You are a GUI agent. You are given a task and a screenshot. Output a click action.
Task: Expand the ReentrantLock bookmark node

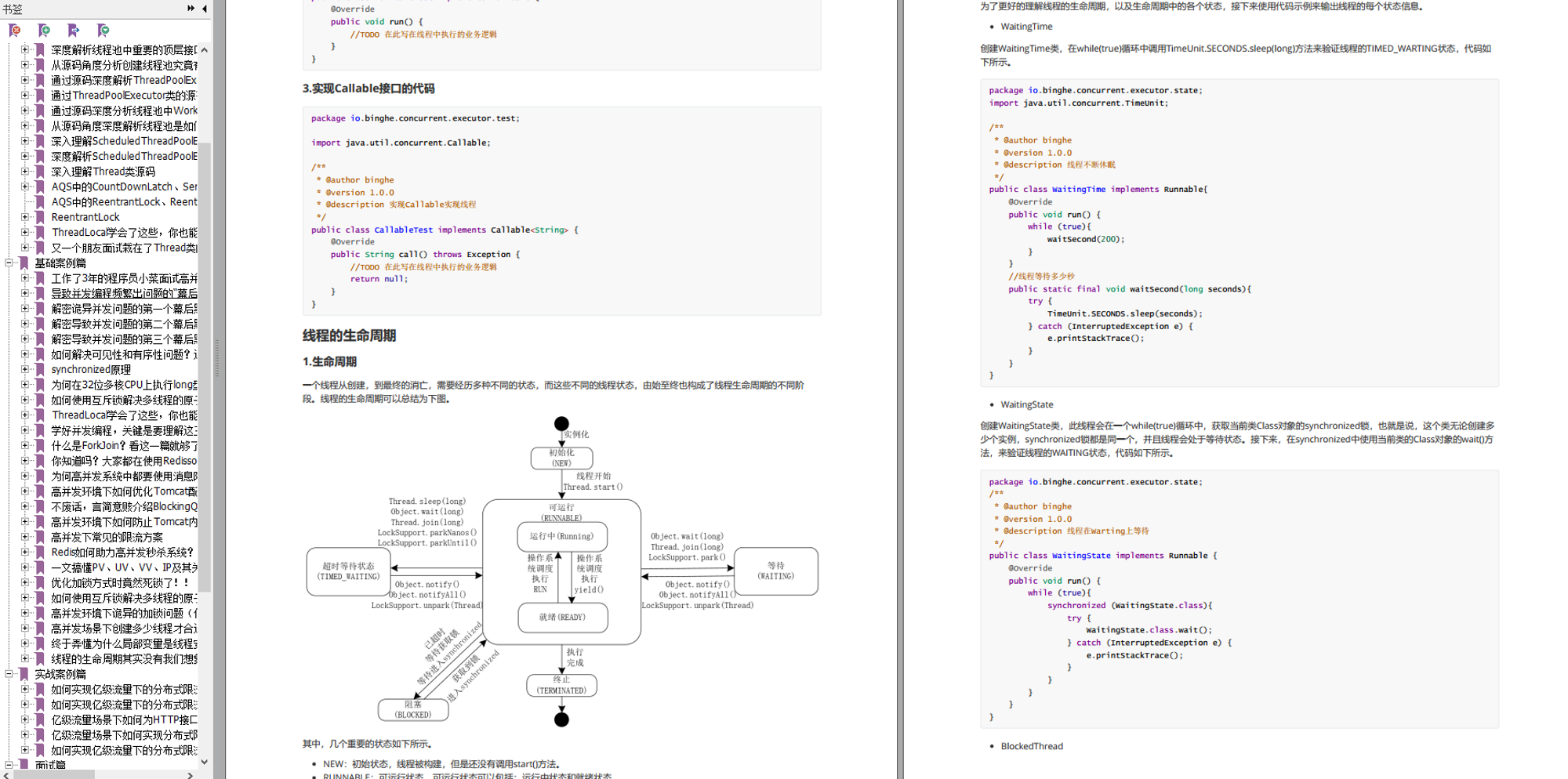click(25, 217)
